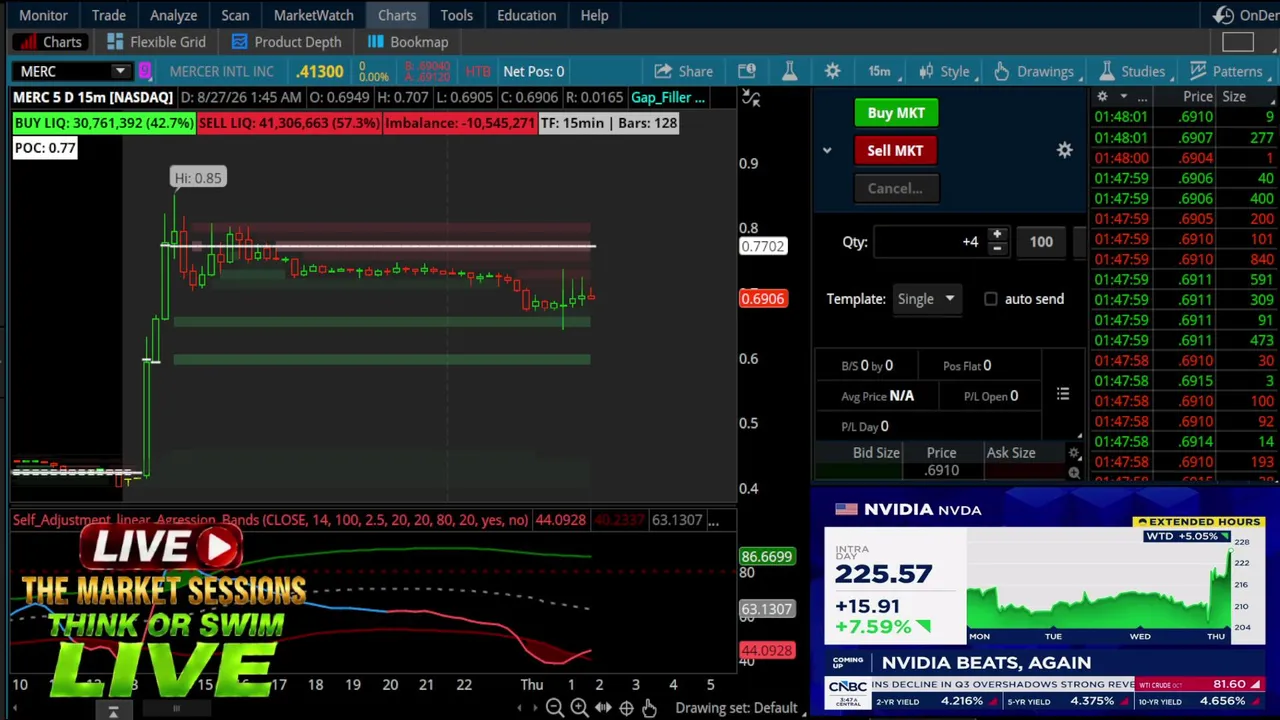This screenshot has width=1280, height=720.
Task: Open the Trade tab
Action: (x=109, y=15)
